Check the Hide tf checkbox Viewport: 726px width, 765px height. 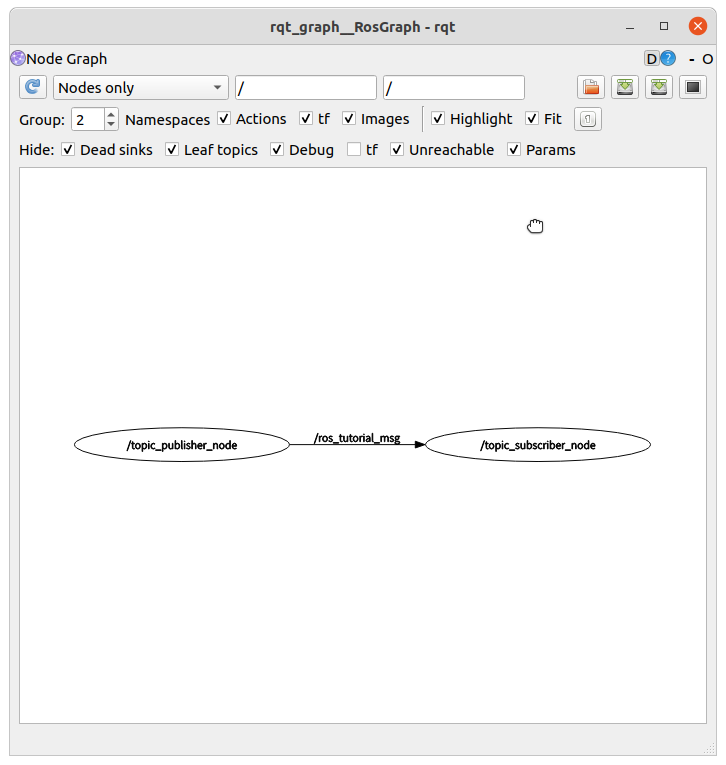(x=354, y=150)
